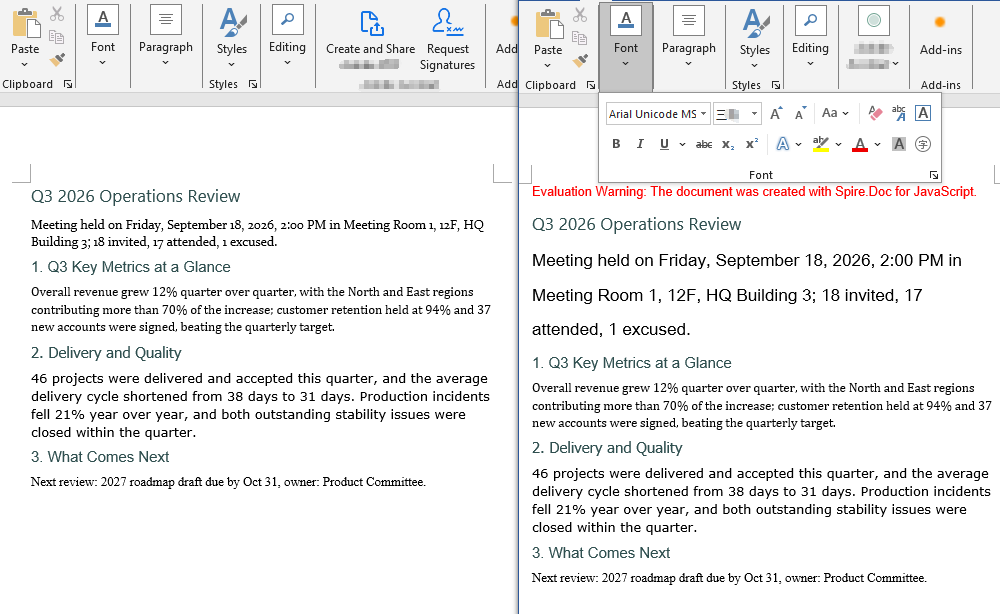This screenshot has height=614, width=1000.
Task: Click 'Editing' label in right window ribbon
Action: pyautogui.click(x=810, y=48)
